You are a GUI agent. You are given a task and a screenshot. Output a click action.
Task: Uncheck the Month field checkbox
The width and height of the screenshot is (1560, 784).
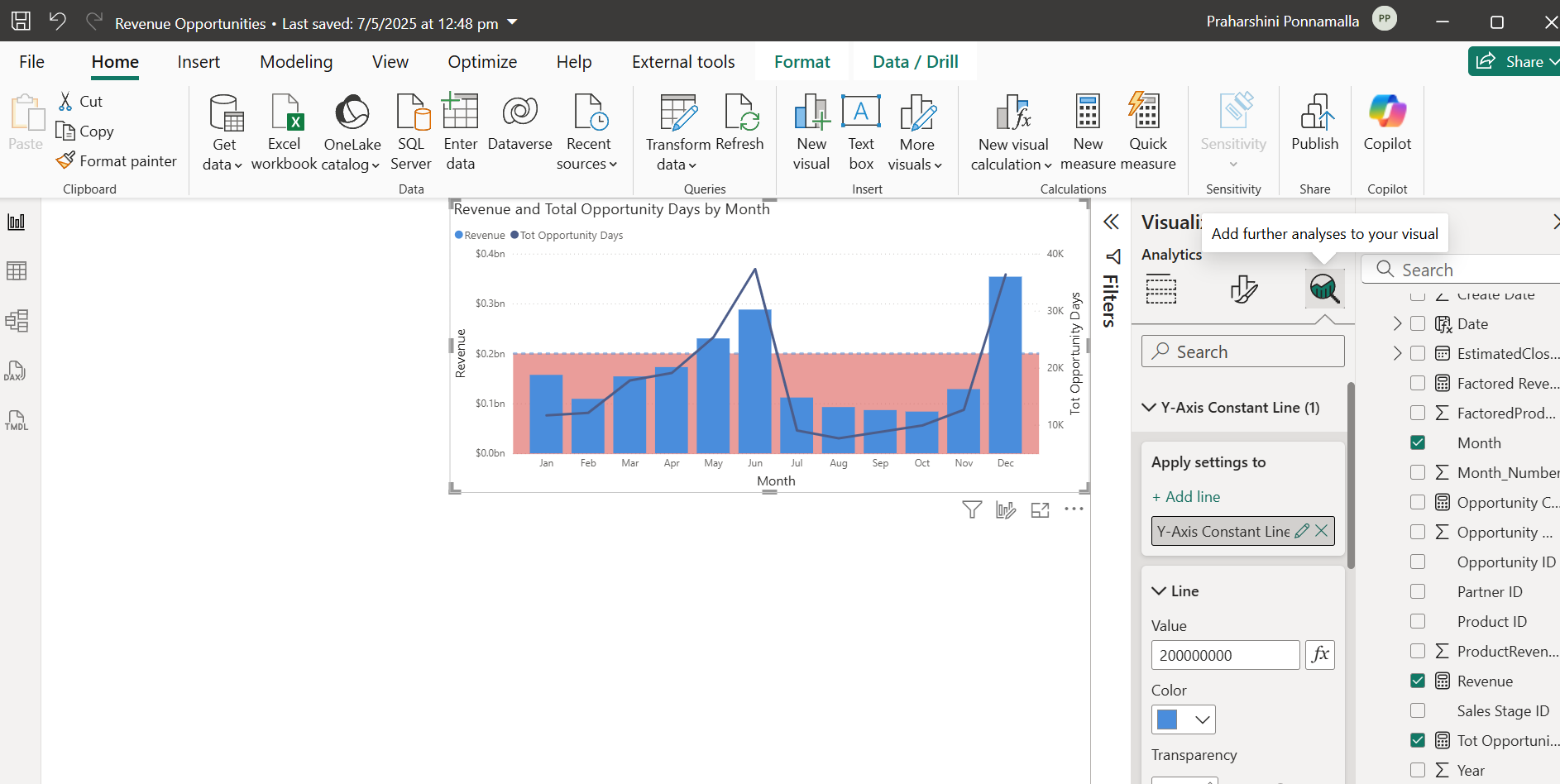[1418, 442]
